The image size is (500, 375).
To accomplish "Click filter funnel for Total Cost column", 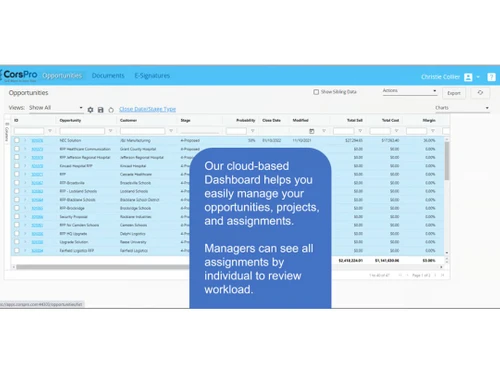I will (x=396, y=131).
